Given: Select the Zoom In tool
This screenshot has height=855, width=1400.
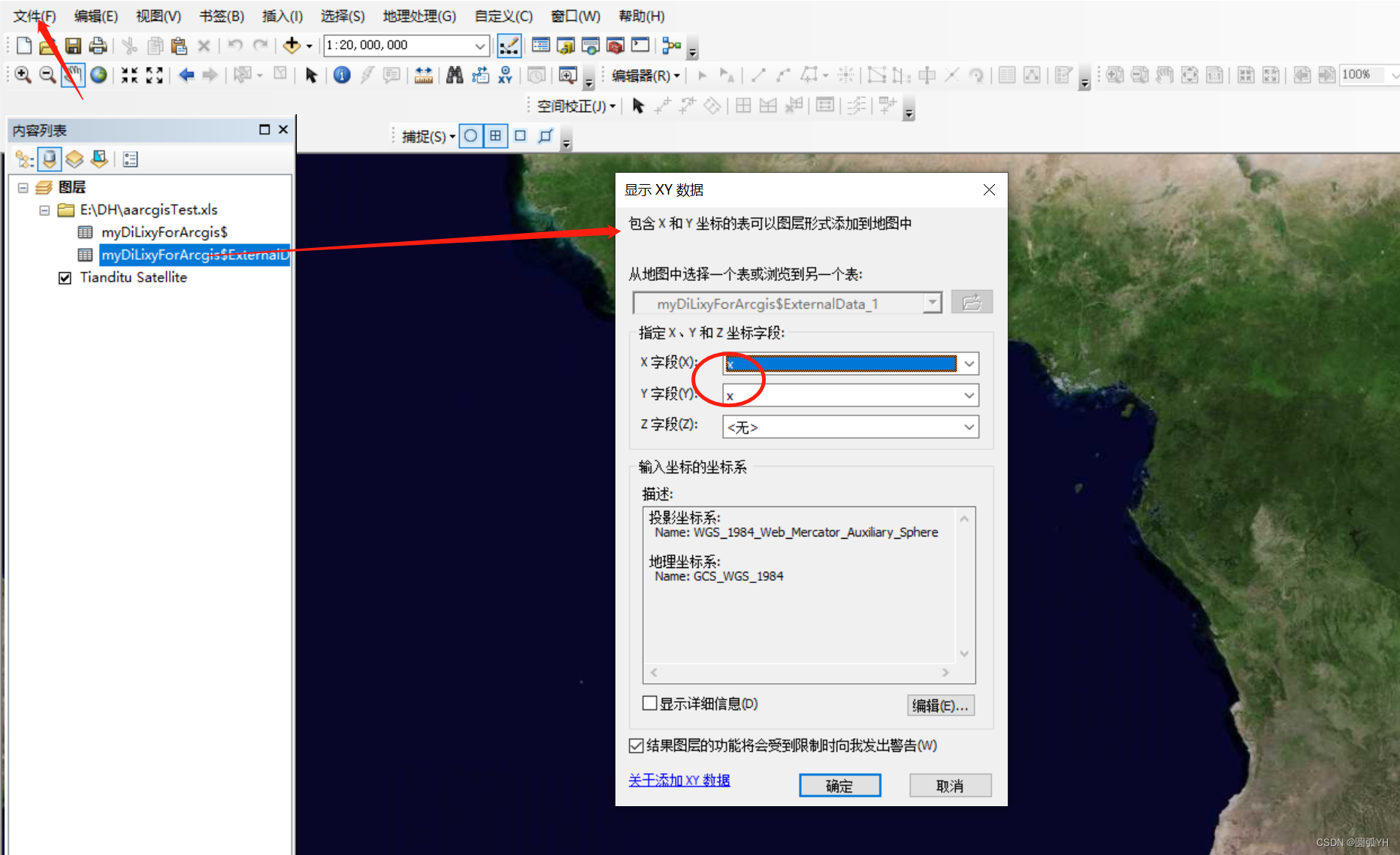Looking at the screenshot, I should [22, 75].
